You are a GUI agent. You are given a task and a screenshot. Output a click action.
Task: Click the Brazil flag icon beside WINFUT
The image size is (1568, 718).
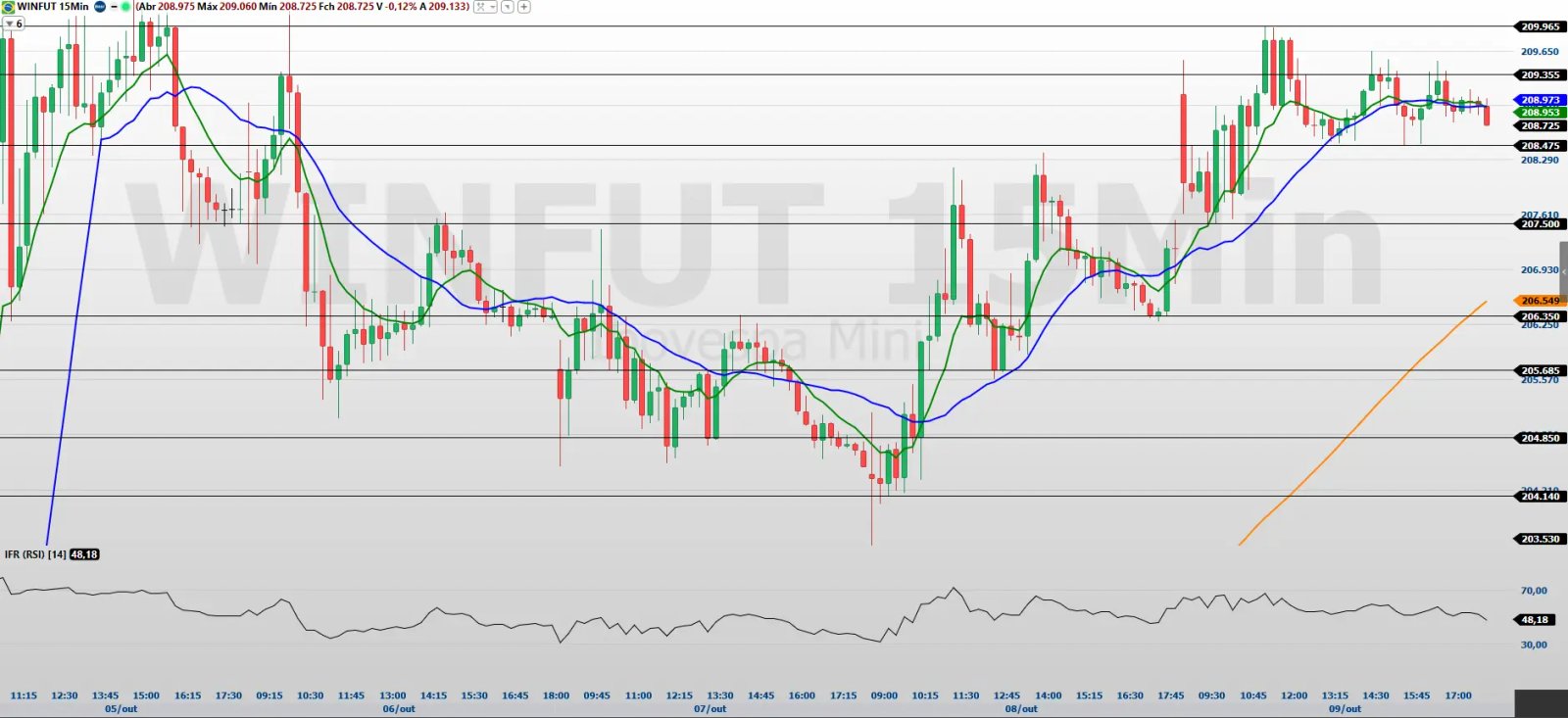[8, 7]
